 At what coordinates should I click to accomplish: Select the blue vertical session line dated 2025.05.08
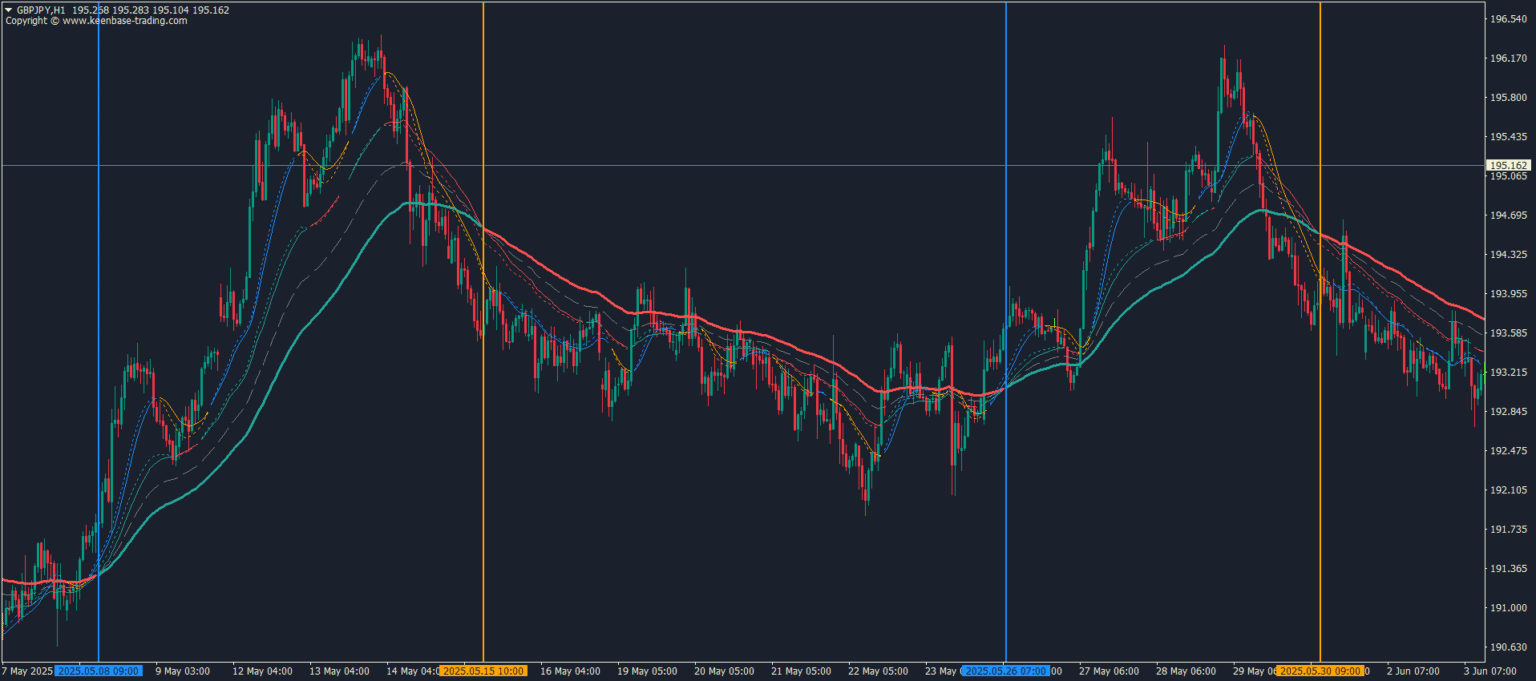[x=98, y=400]
